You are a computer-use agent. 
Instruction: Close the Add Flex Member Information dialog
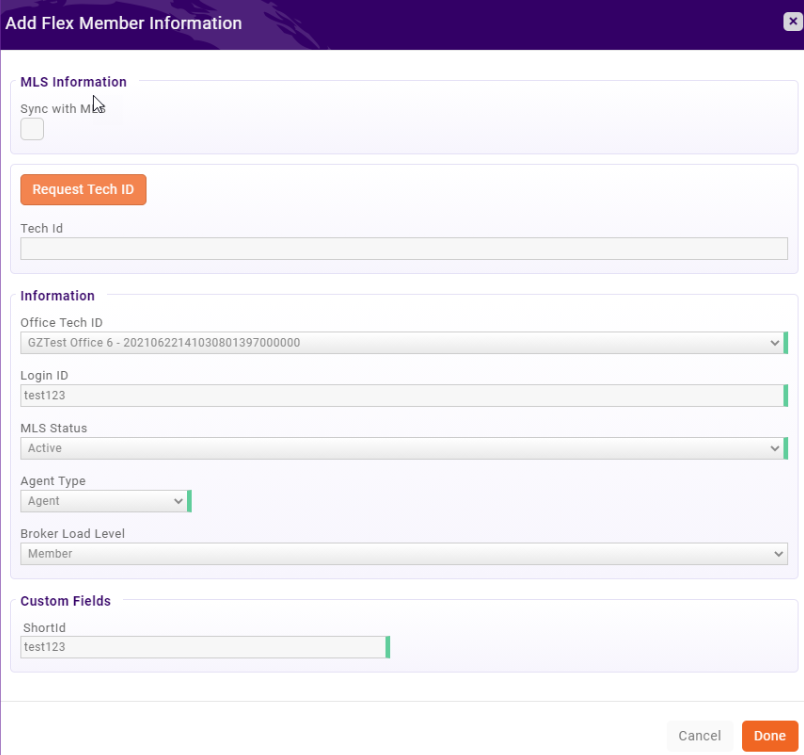click(791, 22)
